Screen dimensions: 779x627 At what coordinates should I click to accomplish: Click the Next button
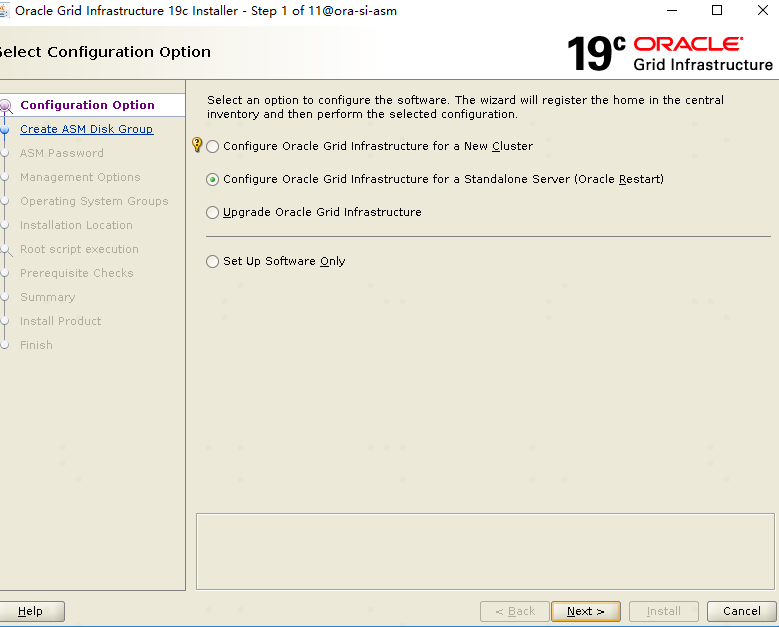[x=586, y=611]
